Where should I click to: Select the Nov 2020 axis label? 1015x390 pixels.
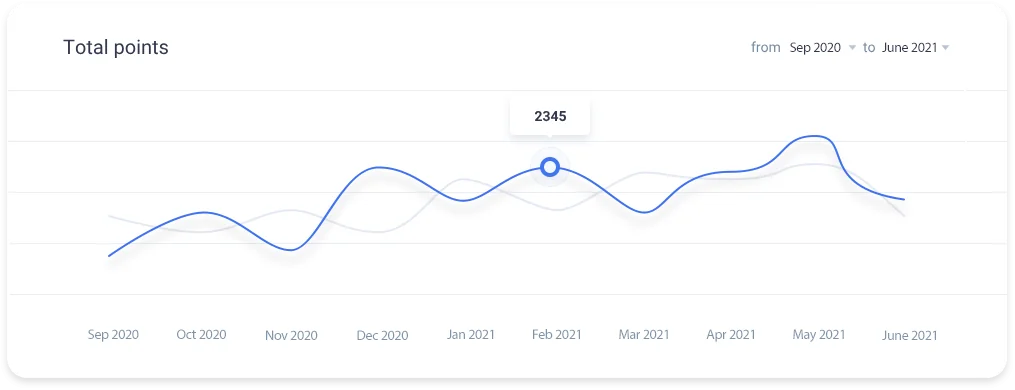pyautogui.click(x=291, y=336)
